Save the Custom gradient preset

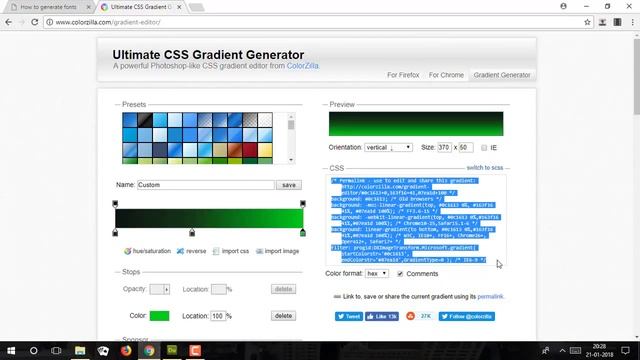point(289,185)
